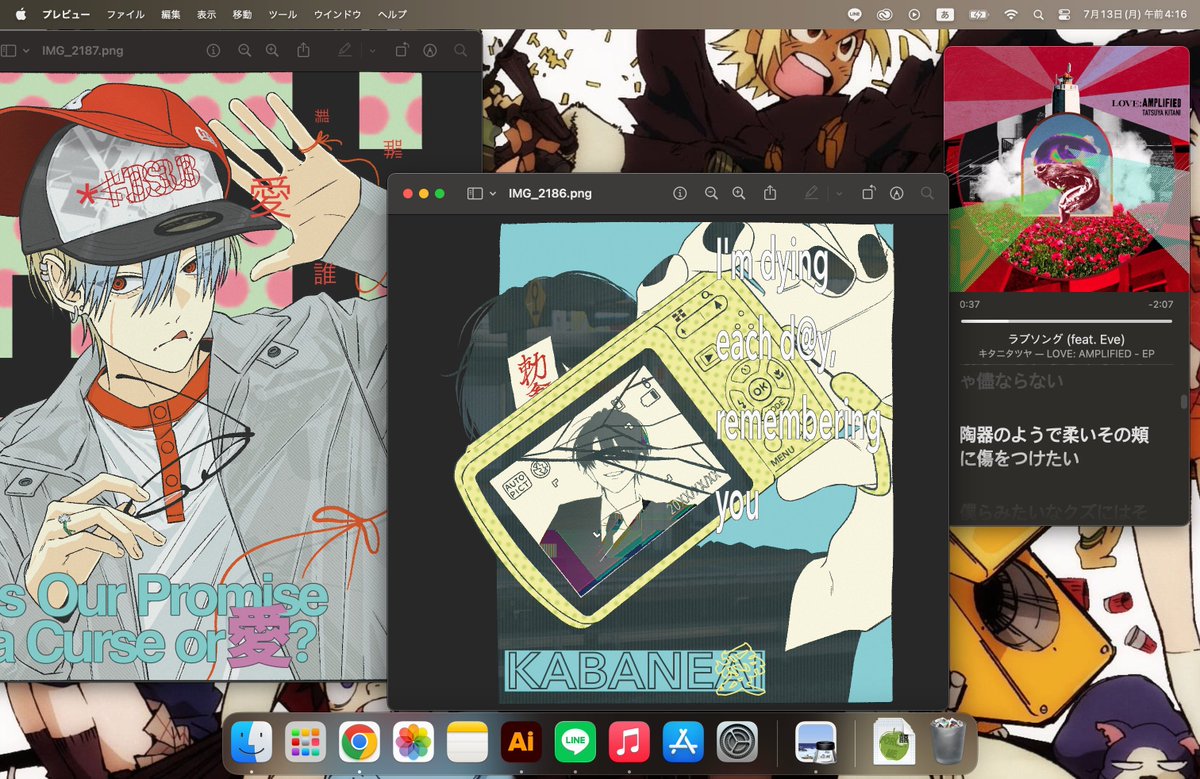This screenshot has height=779, width=1200.
Task: Open Finder from the Dock
Action: [x=251, y=741]
